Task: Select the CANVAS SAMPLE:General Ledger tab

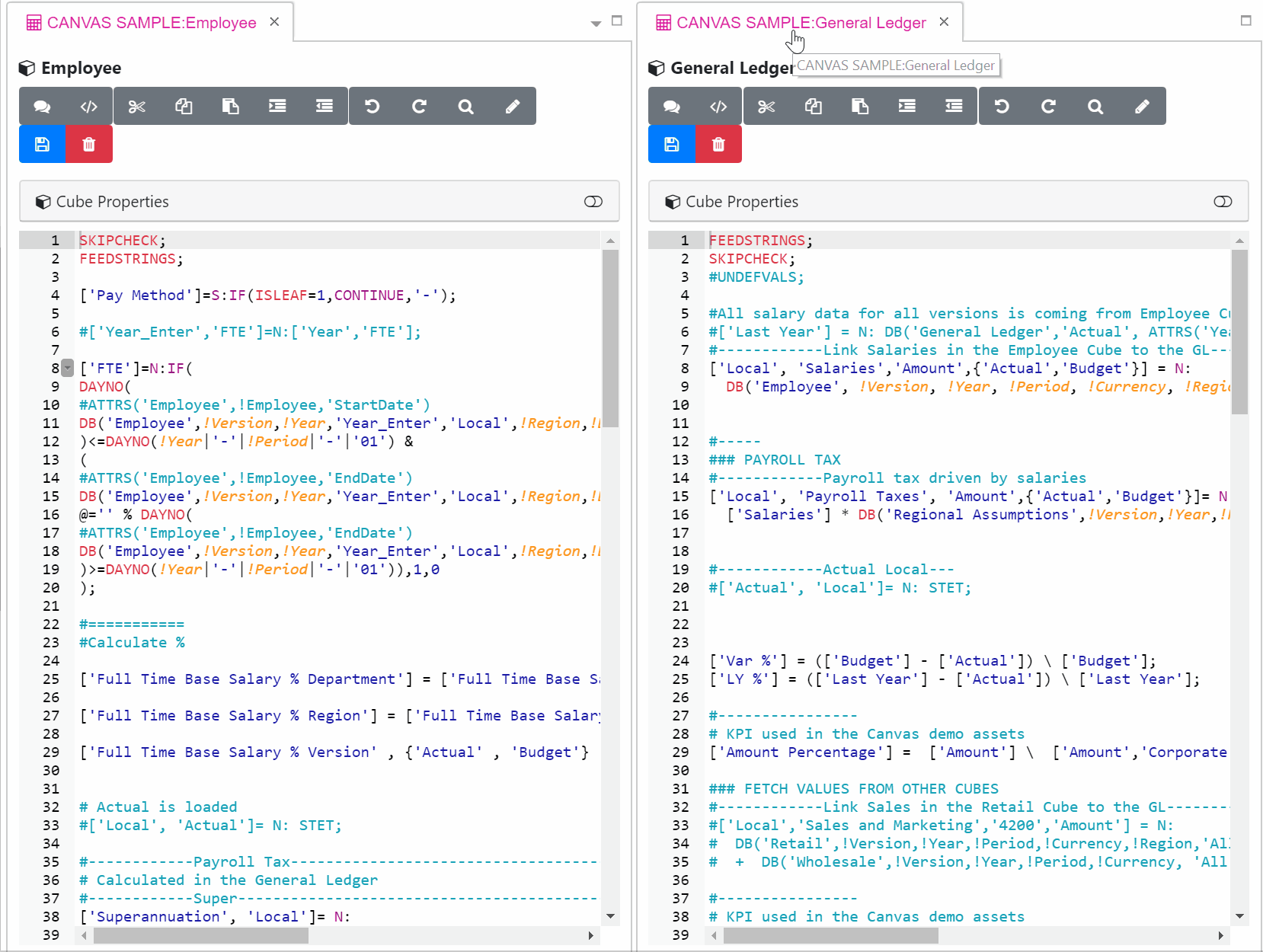Action: [x=800, y=23]
